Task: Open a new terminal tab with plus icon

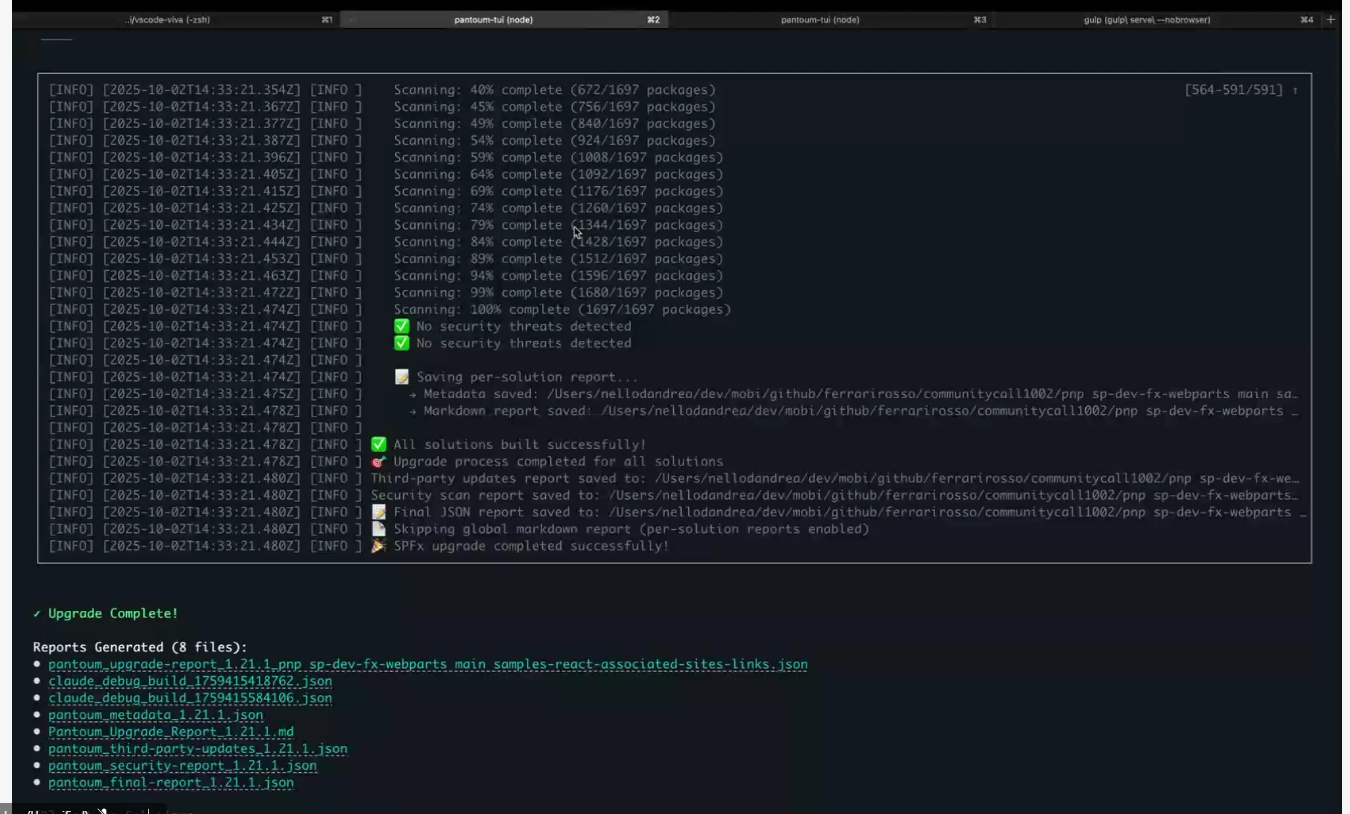Action: click(1330, 20)
